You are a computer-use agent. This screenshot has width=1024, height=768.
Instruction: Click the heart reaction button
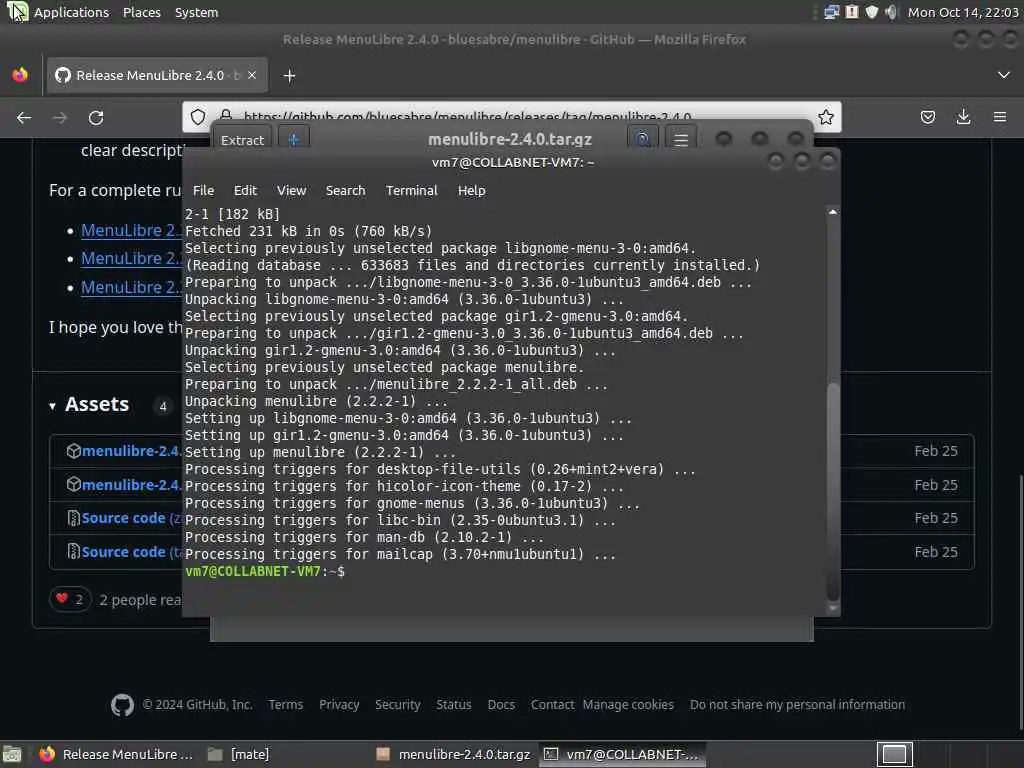[70, 599]
